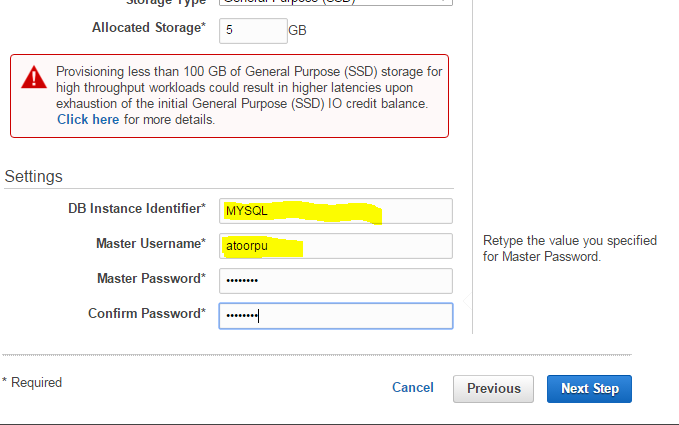Click into the Confirm Password field
Viewport: 679px width, 425px height.
[335, 315]
